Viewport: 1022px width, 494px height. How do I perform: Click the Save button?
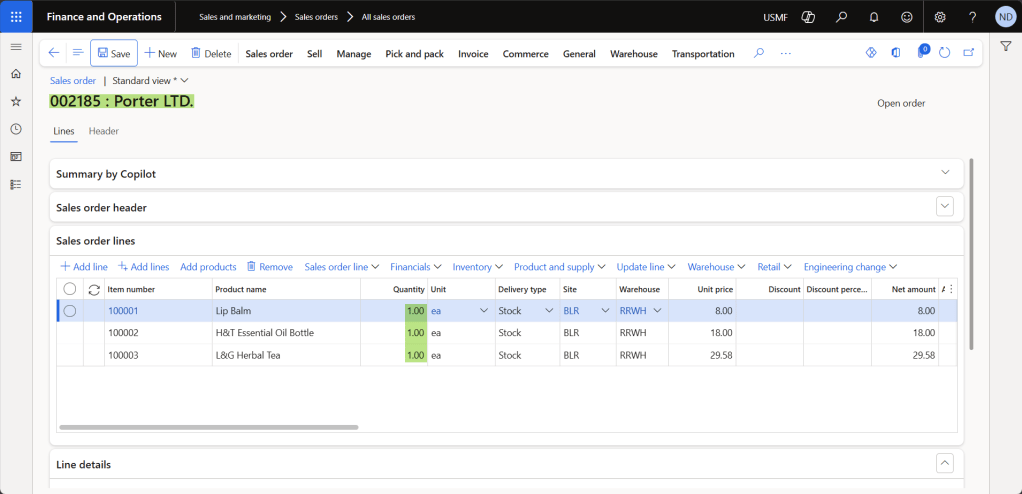pos(114,54)
